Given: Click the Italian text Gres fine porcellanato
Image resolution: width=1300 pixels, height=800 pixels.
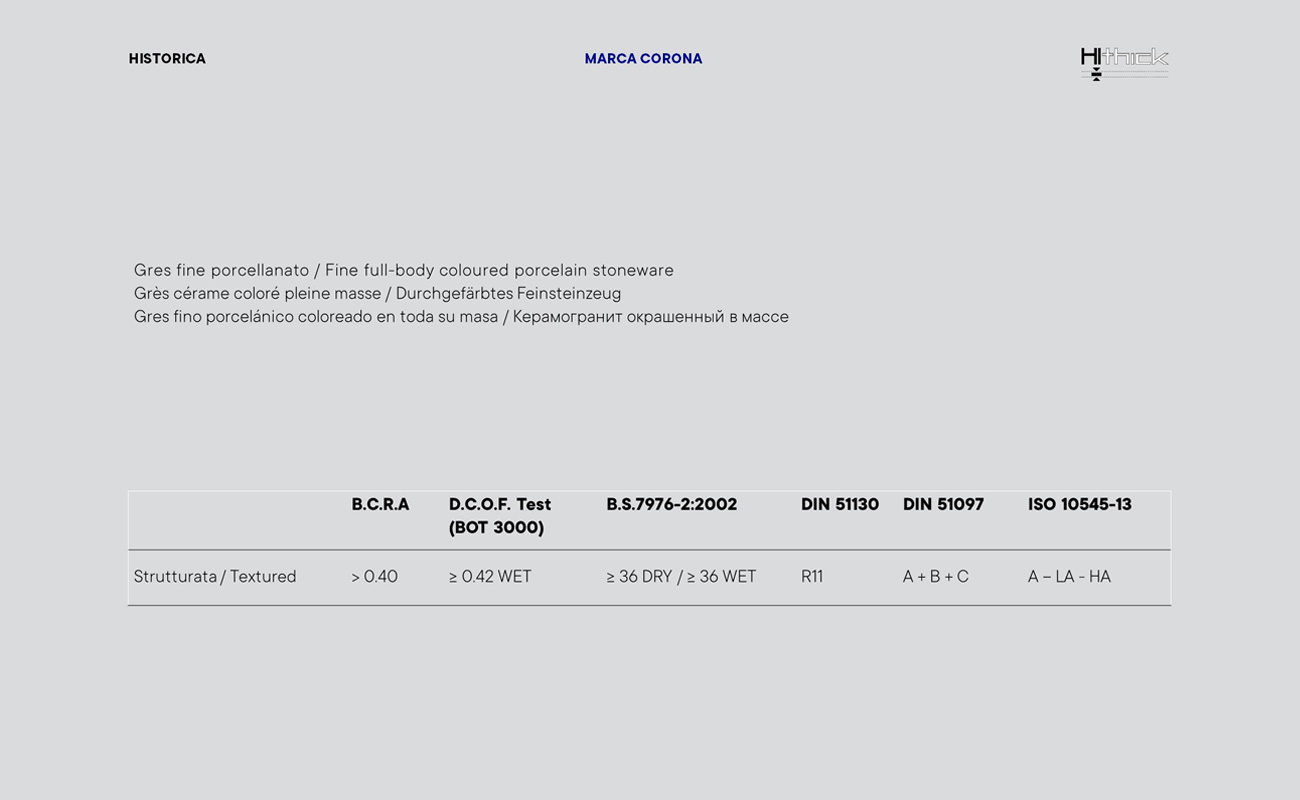Looking at the screenshot, I should click(x=221, y=271).
